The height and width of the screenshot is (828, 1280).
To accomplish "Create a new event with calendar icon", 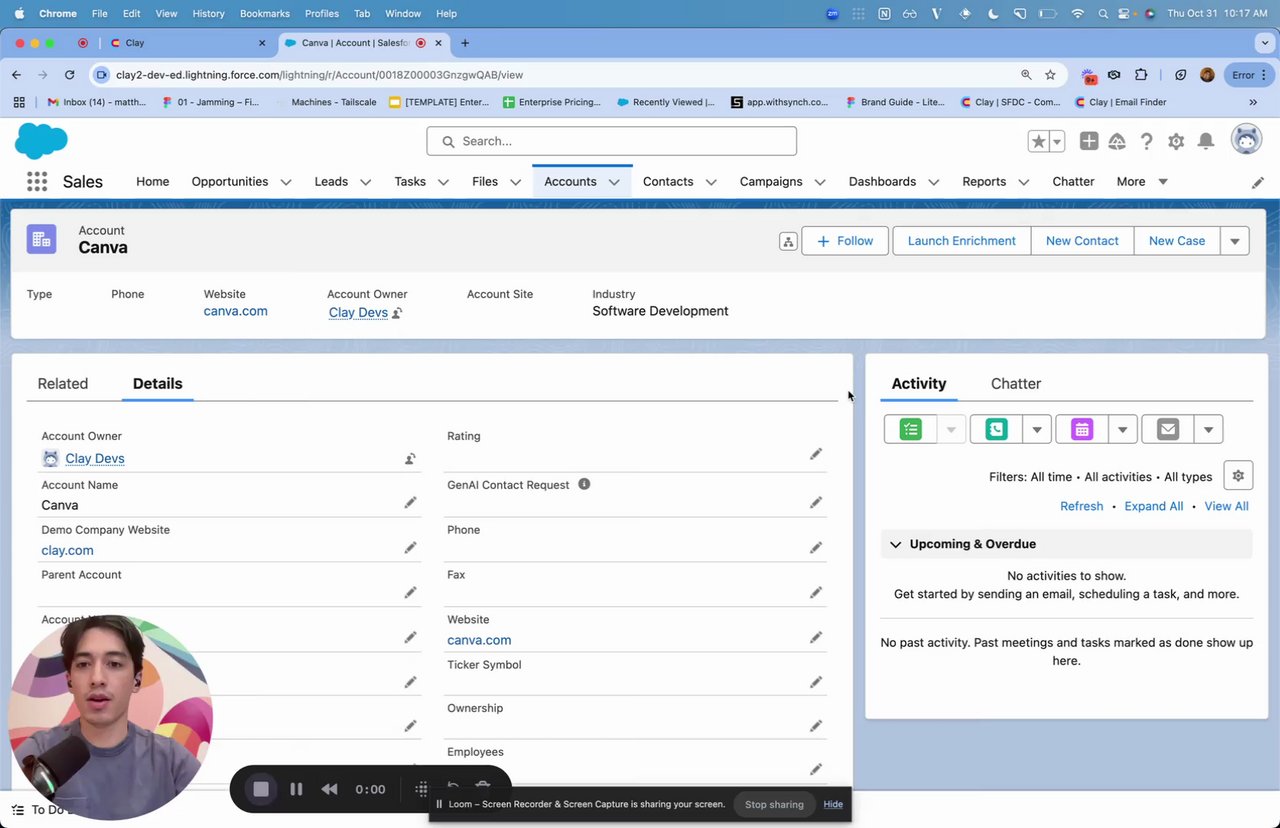I will coord(1081,430).
